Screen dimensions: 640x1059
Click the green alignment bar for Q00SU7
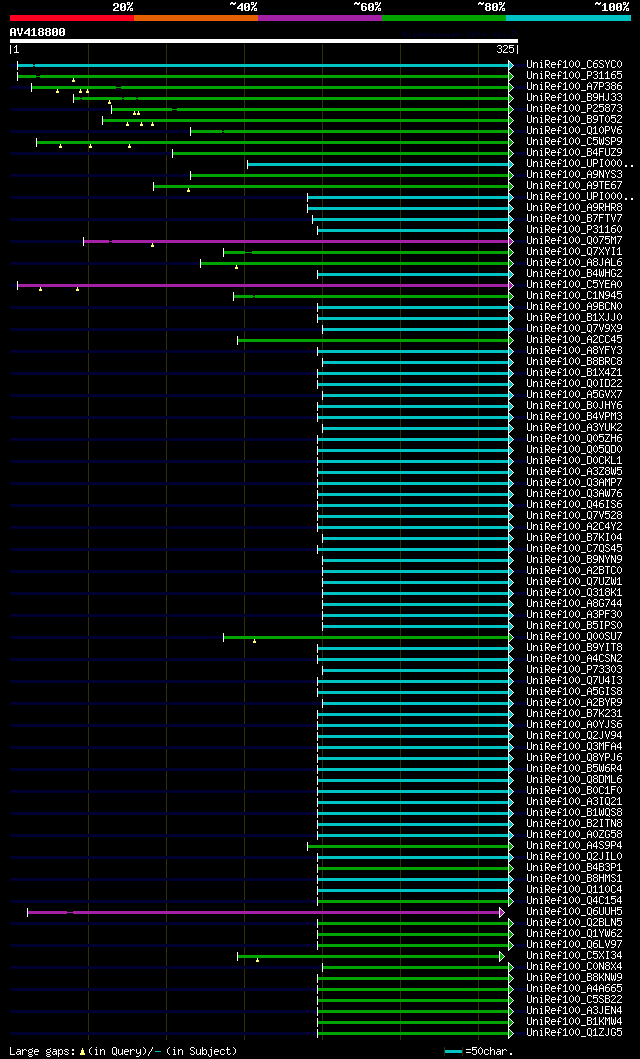(366, 638)
